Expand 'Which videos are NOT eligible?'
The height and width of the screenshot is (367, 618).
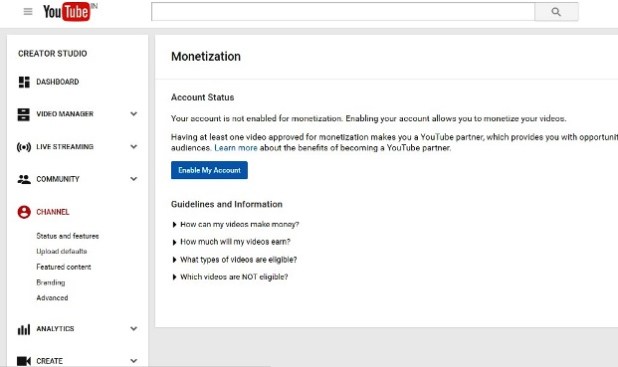pyautogui.click(x=230, y=277)
